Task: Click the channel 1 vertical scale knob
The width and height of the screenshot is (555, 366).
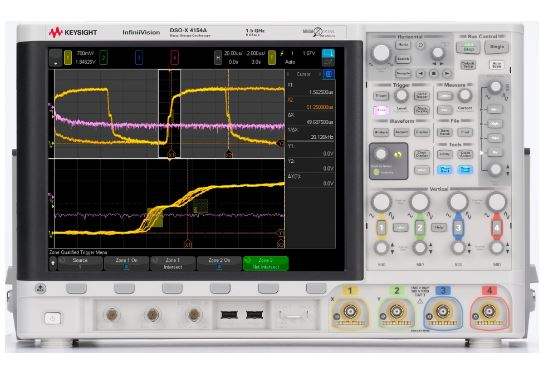Action: click(x=381, y=202)
